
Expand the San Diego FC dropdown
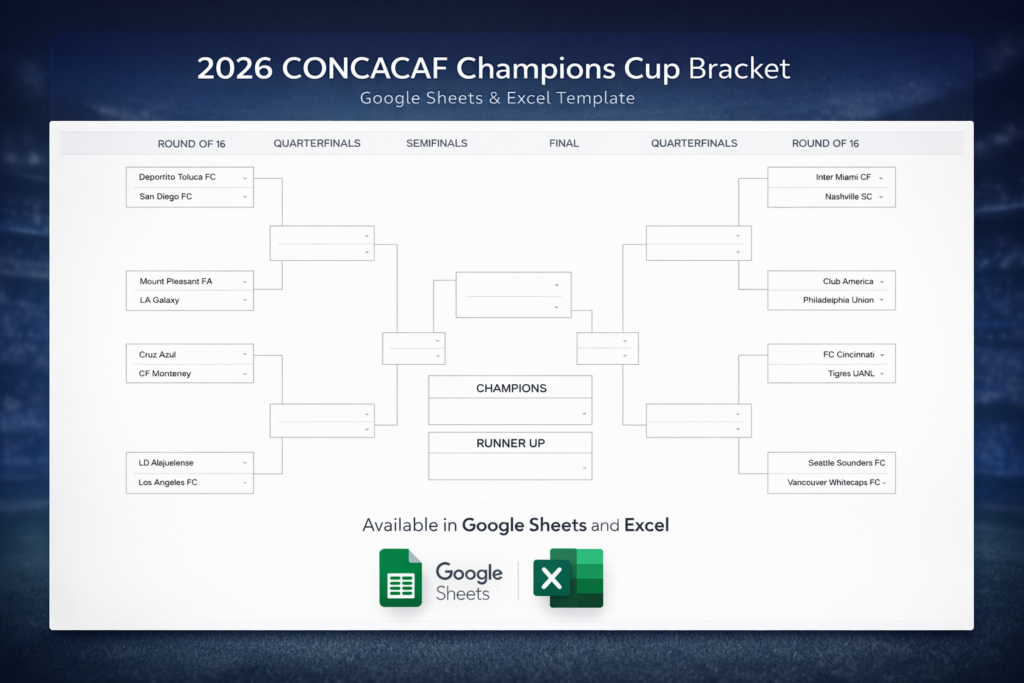245,197
